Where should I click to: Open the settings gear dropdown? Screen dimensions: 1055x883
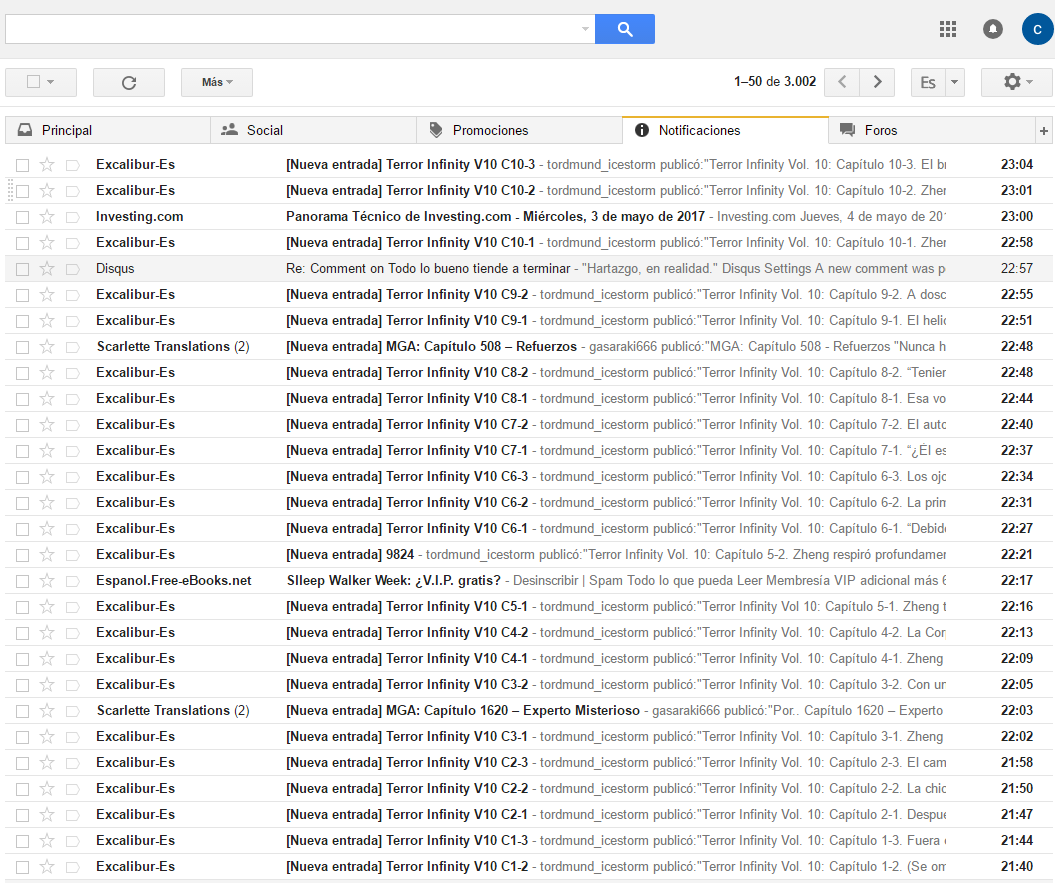click(x=1016, y=82)
